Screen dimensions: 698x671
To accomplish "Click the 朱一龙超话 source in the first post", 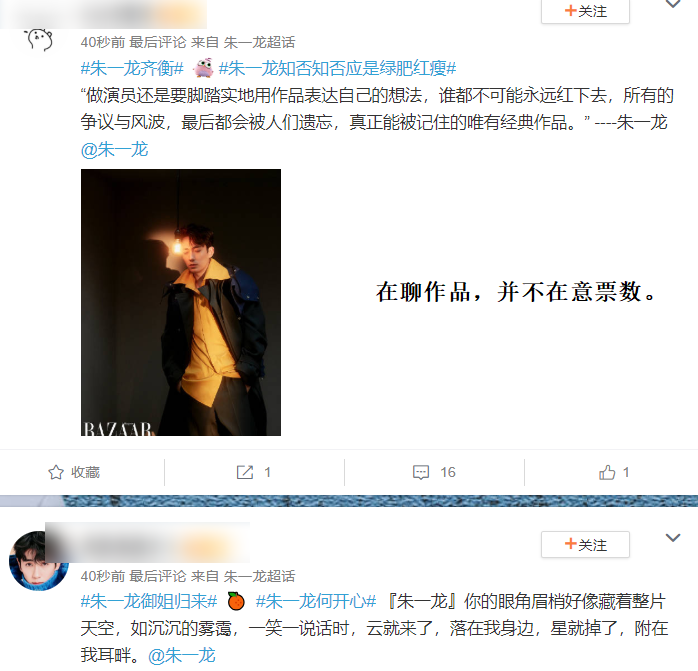I will [x=260, y=42].
